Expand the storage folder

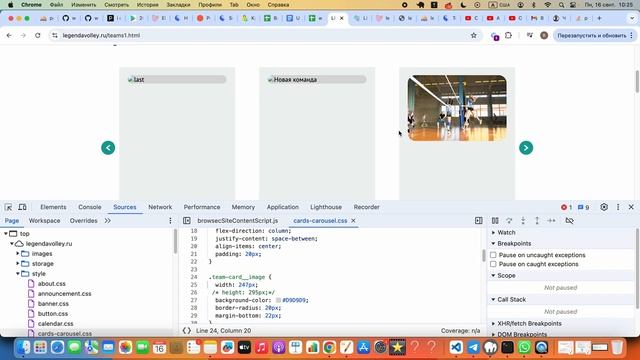tap(18, 264)
